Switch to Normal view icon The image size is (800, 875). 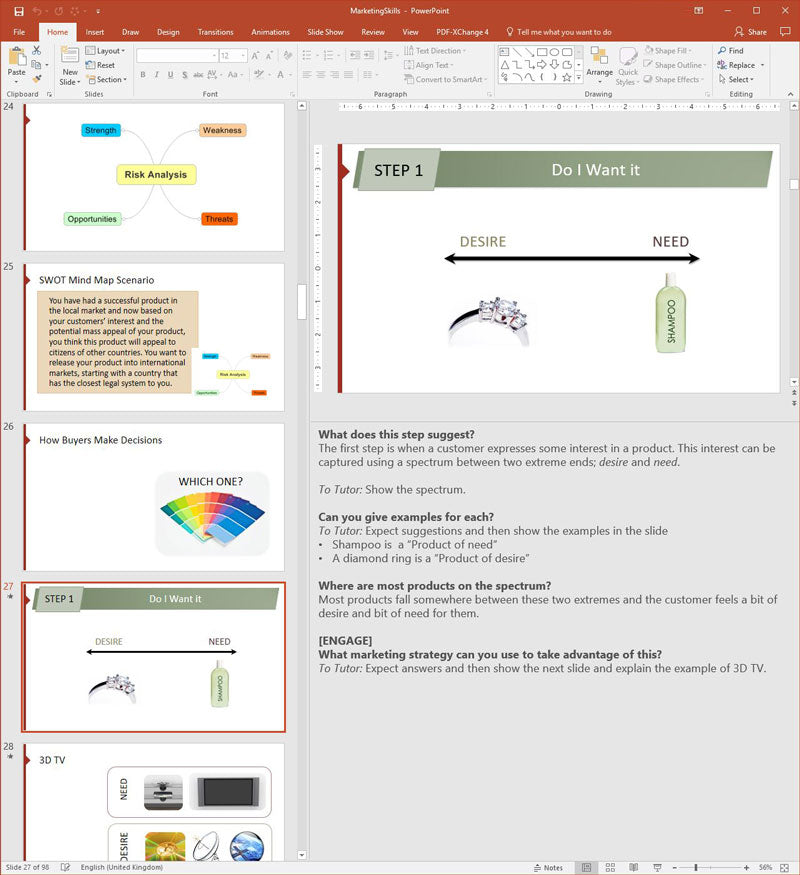coord(586,868)
